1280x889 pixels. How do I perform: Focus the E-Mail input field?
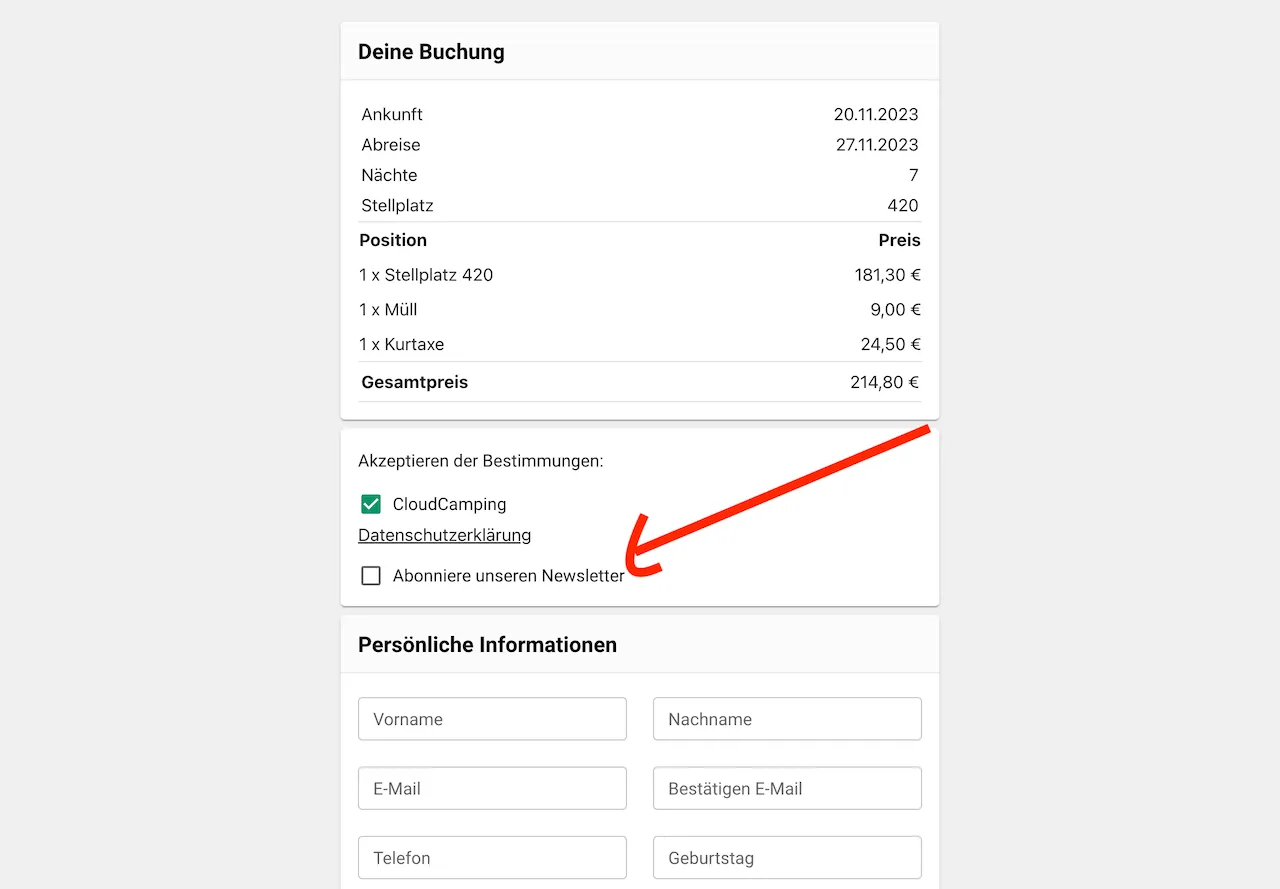pyautogui.click(x=492, y=788)
